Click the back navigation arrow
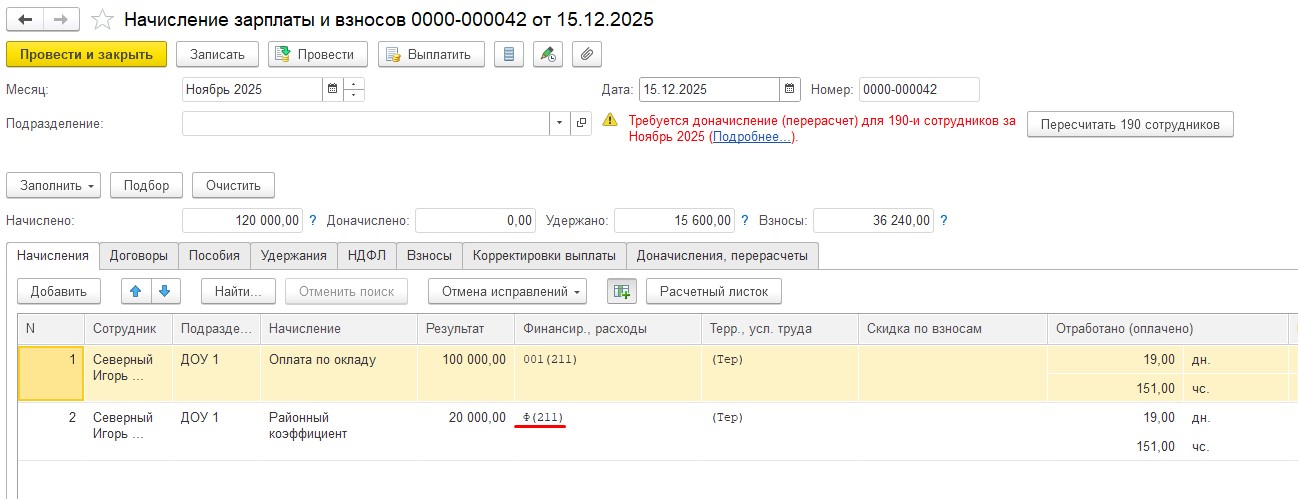Screen dimensions: 1298x499 pyautogui.click(x=25, y=19)
